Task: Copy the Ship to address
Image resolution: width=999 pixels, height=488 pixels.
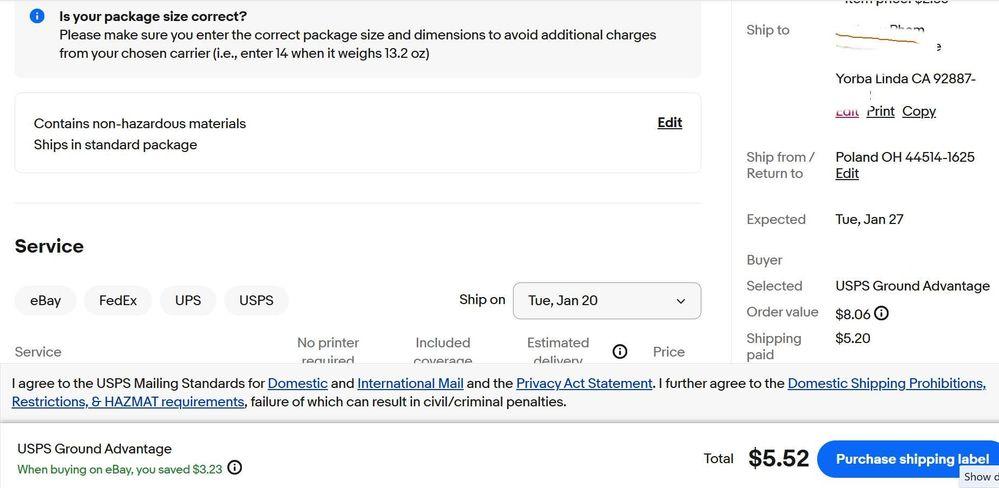Action: pyautogui.click(x=919, y=111)
